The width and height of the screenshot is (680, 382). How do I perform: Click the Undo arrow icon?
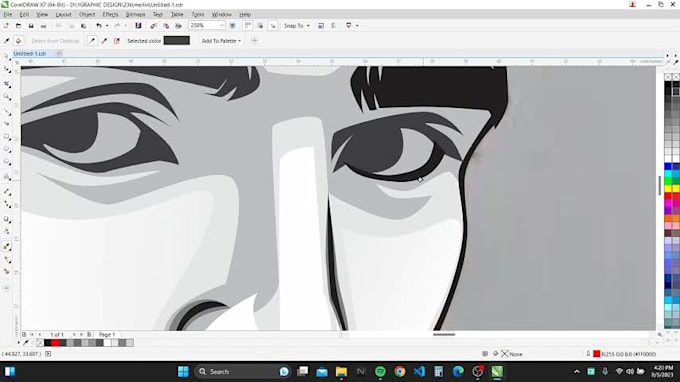99,26
